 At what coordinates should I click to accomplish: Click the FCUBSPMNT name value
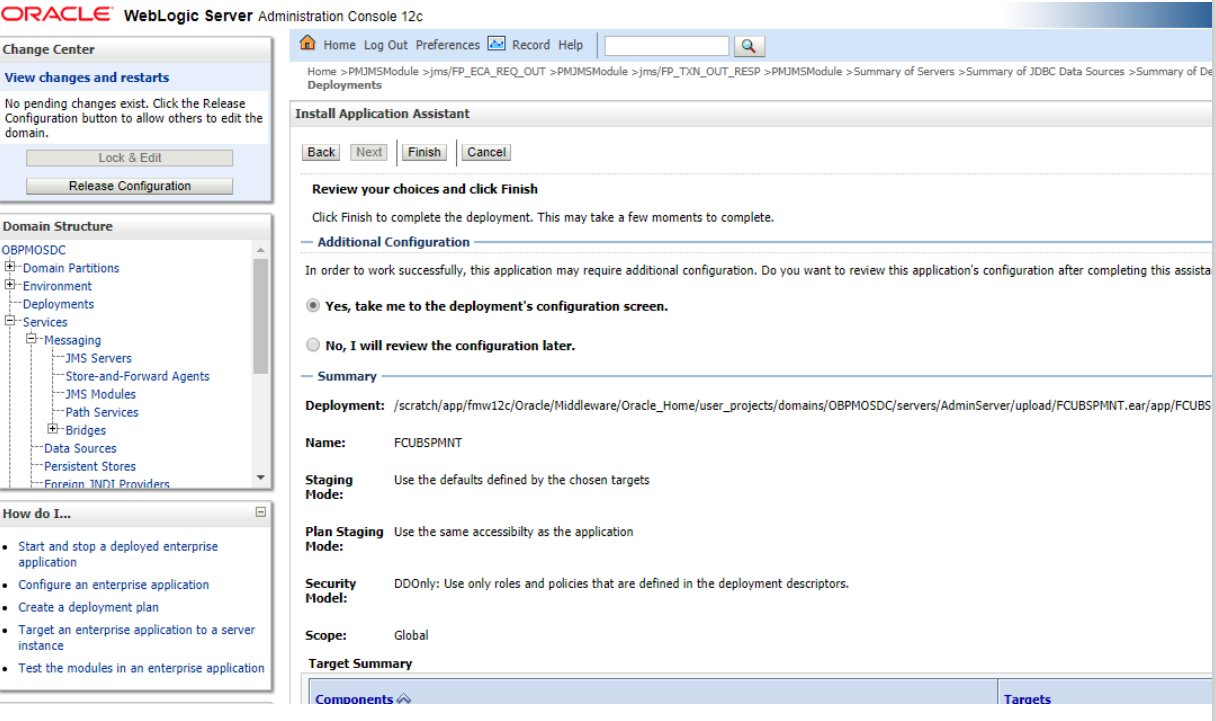click(x=428, y=442)
